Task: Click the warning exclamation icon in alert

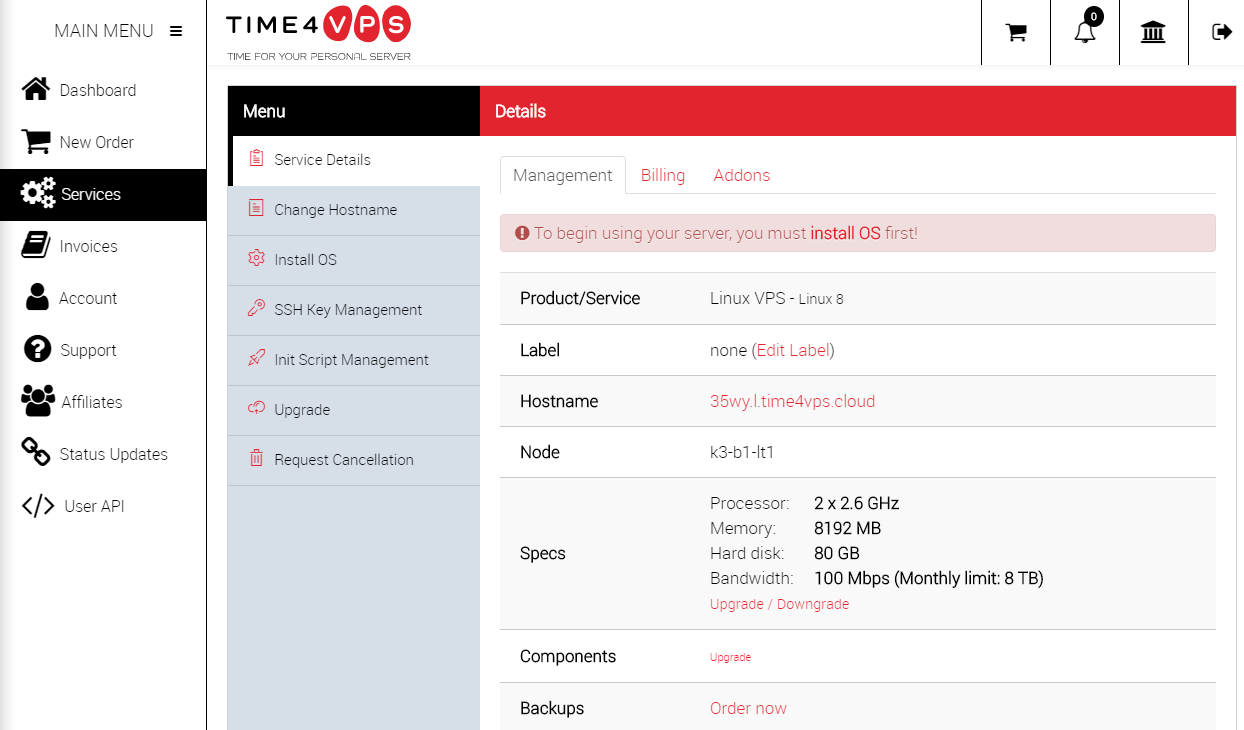Action: pyautogui.click(x=522, y=233)
